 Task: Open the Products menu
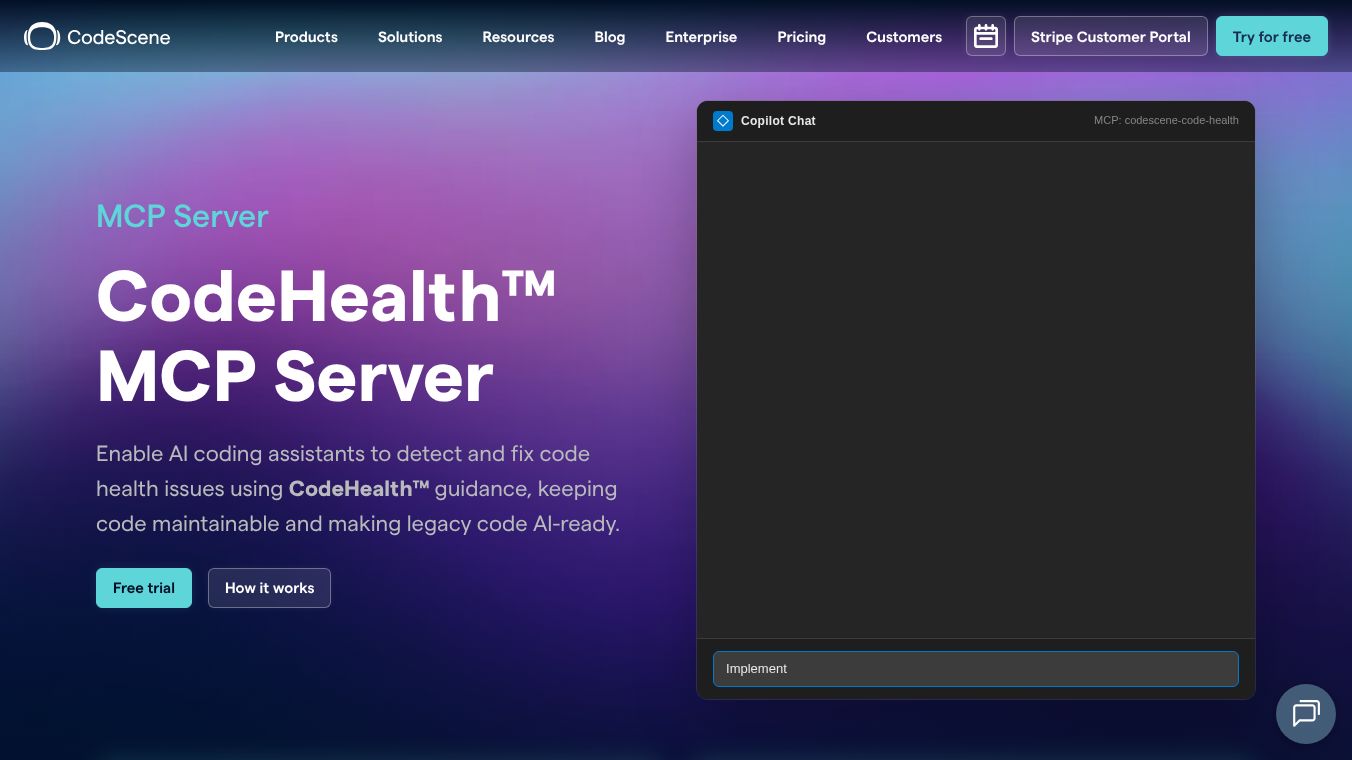tap(306, 37)
